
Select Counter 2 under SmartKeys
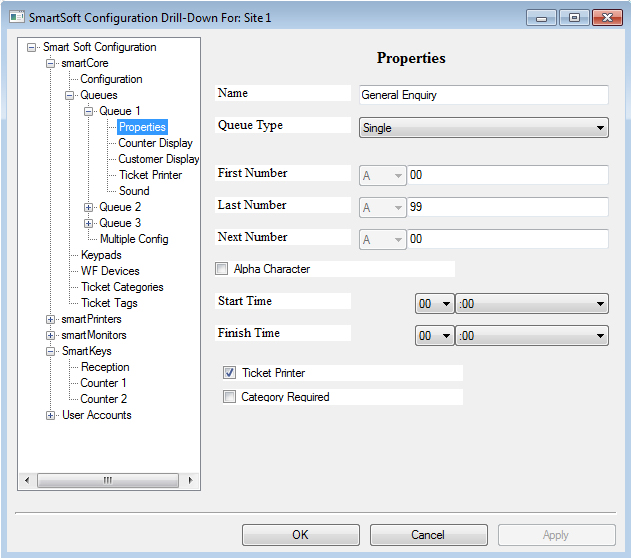103,399
